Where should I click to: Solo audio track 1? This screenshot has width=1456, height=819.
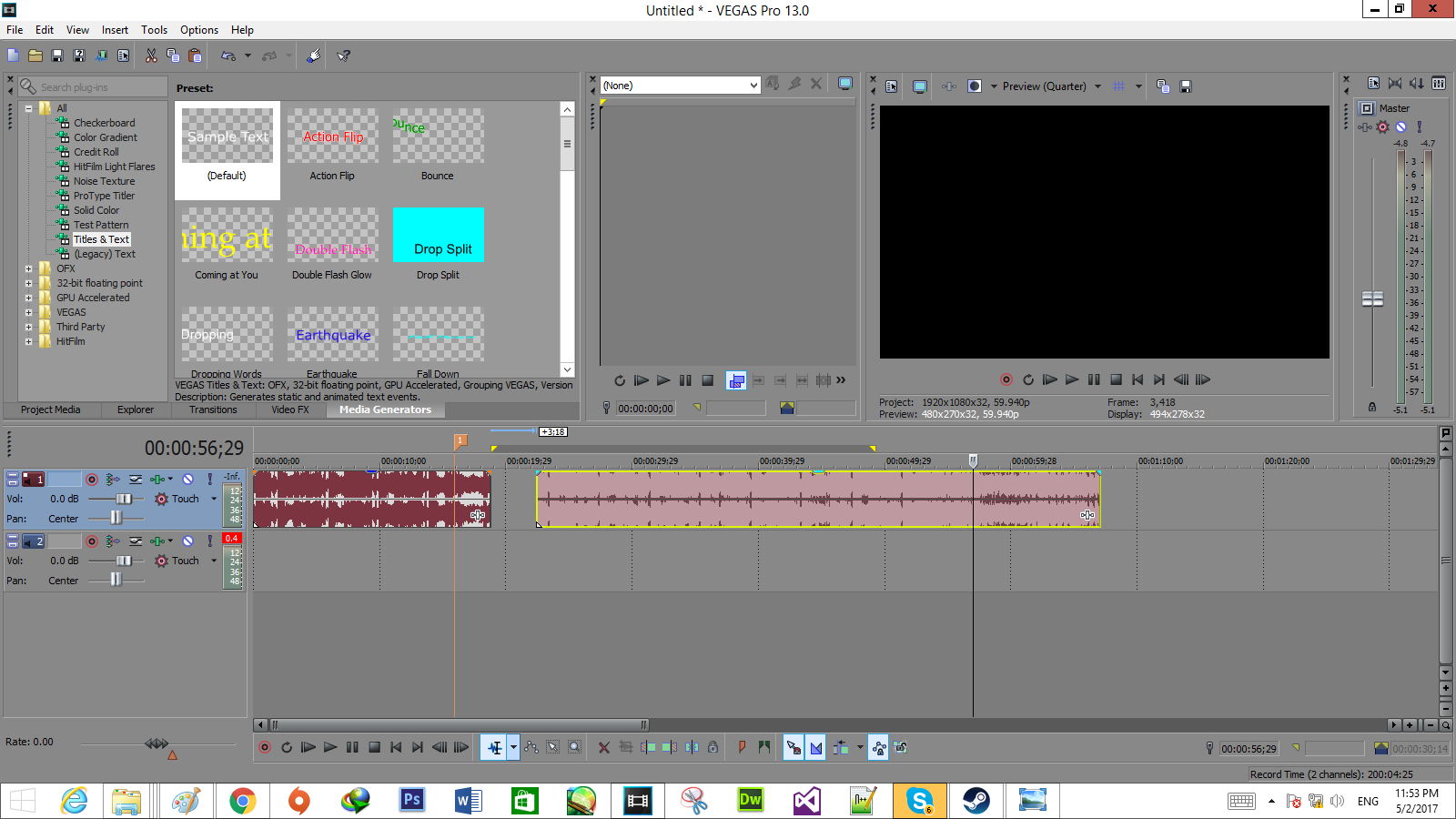coord(210,479)
